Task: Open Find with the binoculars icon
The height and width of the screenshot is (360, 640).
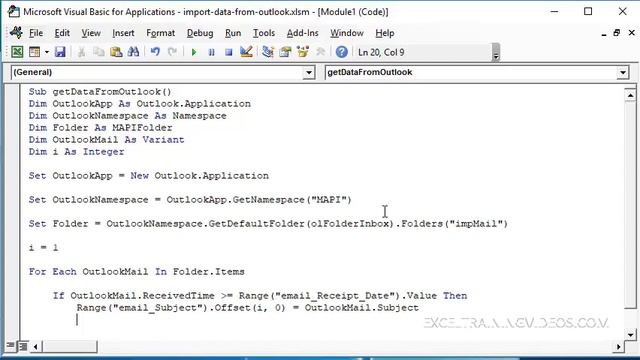Action: [133, 52]
